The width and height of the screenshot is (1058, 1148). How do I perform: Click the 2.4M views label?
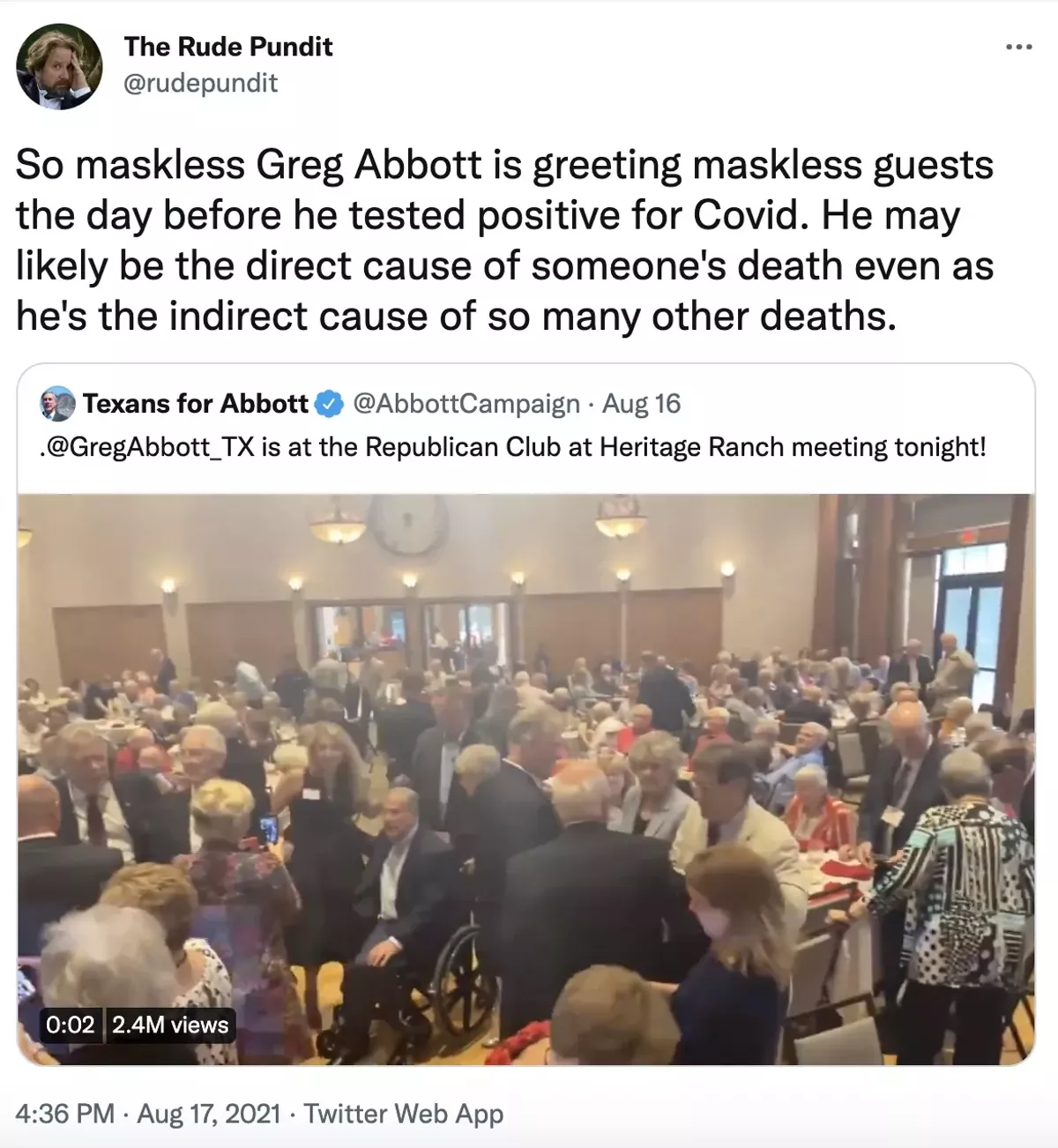click(170, 1025)
